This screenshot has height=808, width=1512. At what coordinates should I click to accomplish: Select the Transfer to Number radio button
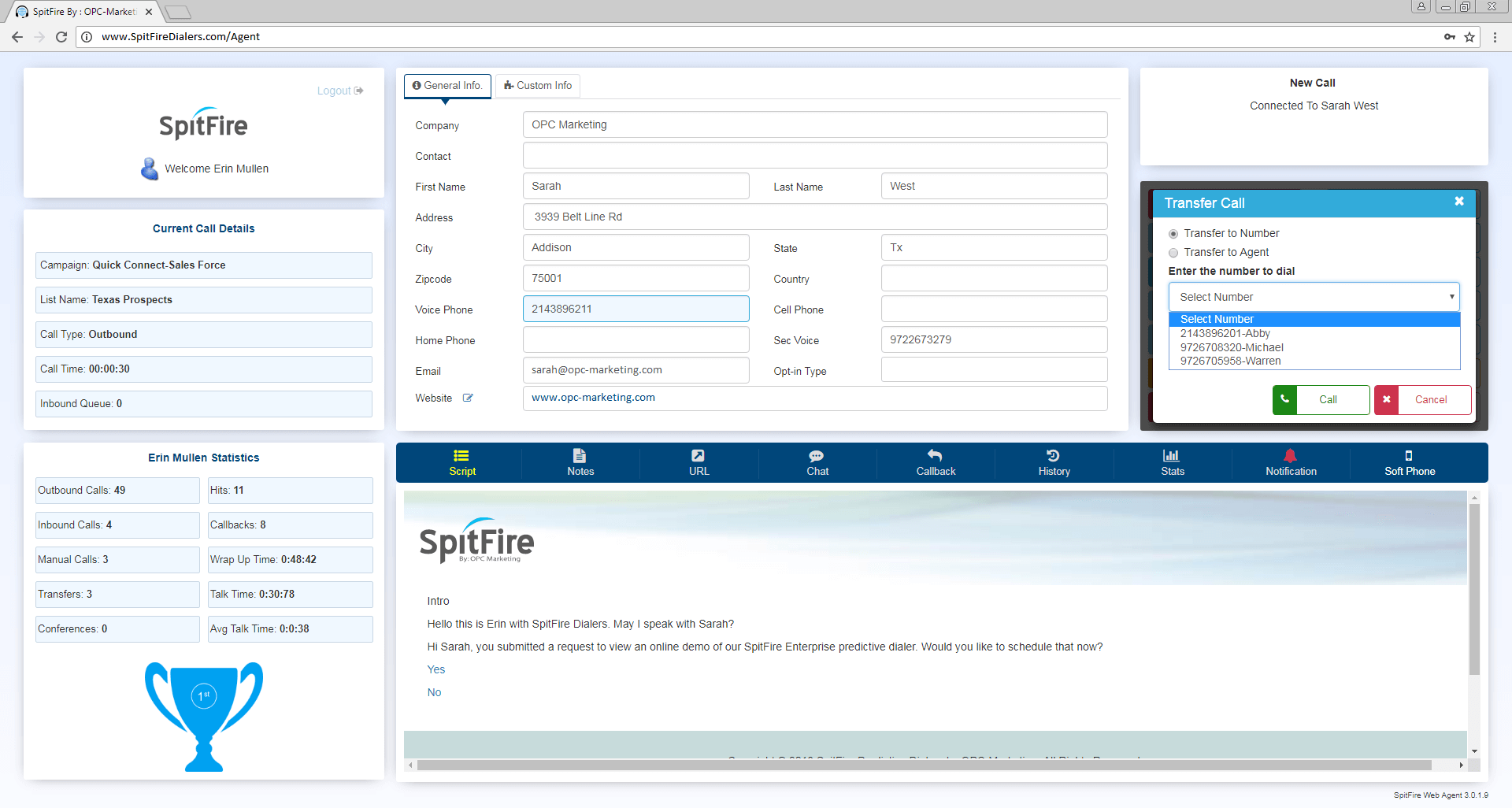1173,234
